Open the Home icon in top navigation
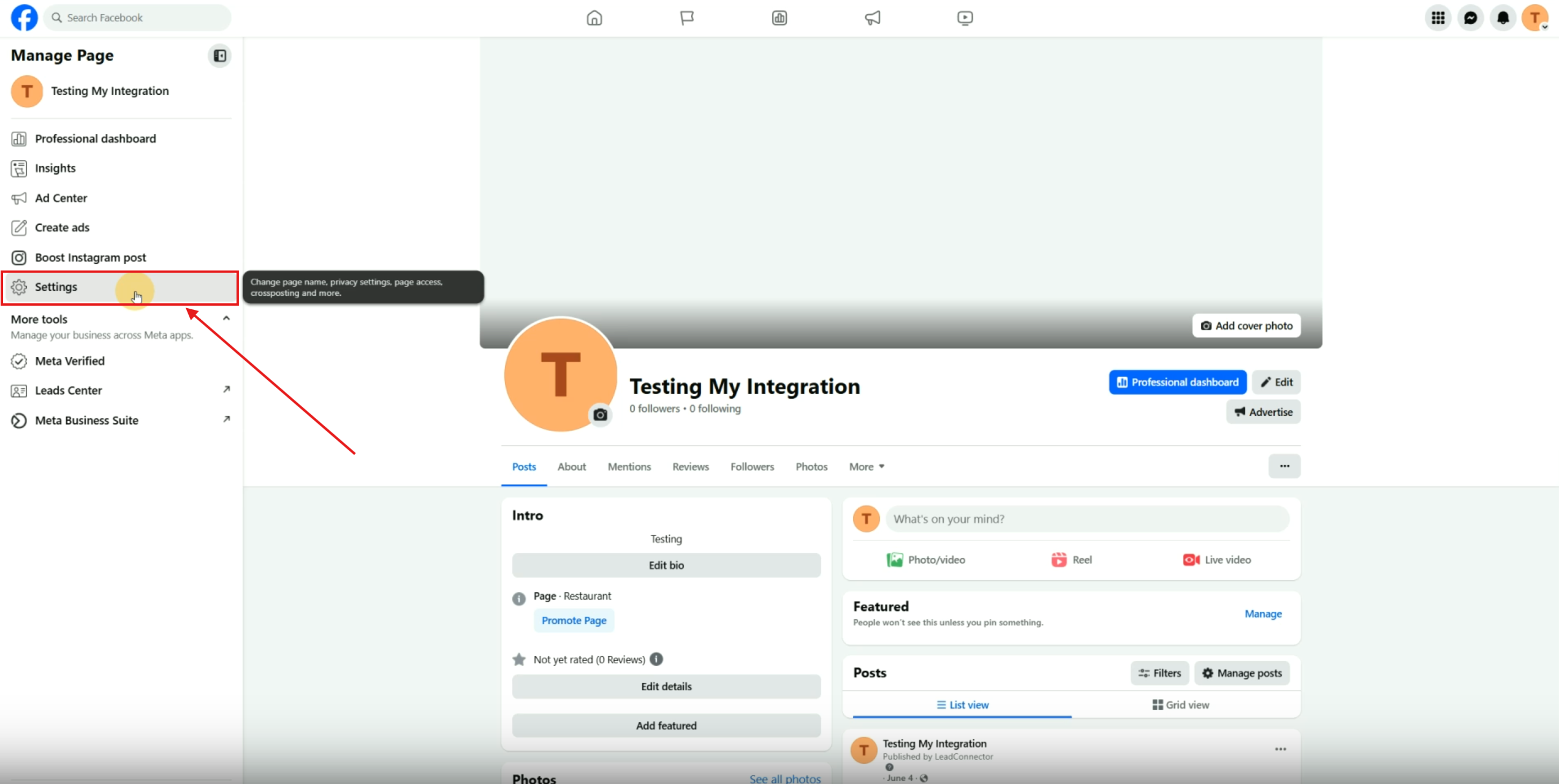This screenshot has width=1559, height=784. [594, 18]
